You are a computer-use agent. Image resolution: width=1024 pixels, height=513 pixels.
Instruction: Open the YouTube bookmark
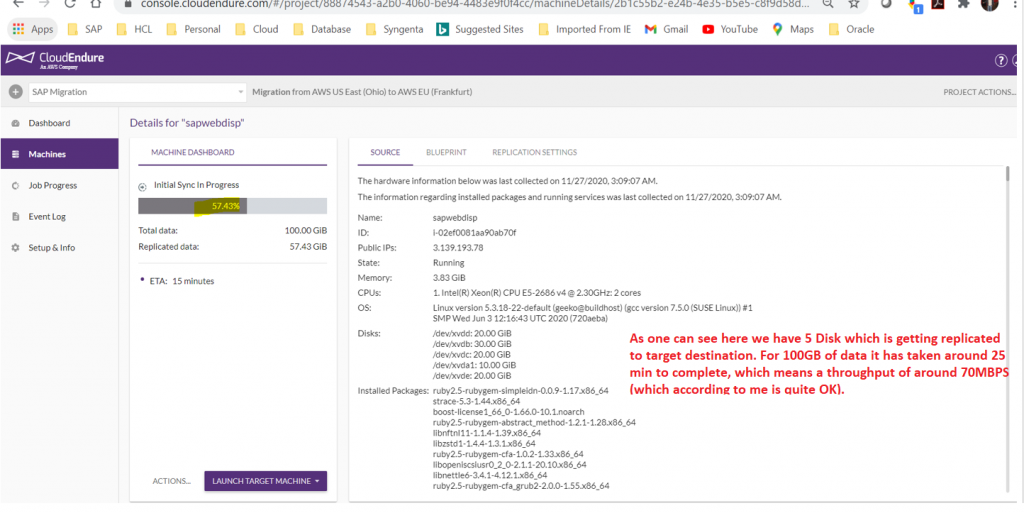(730, 29)
